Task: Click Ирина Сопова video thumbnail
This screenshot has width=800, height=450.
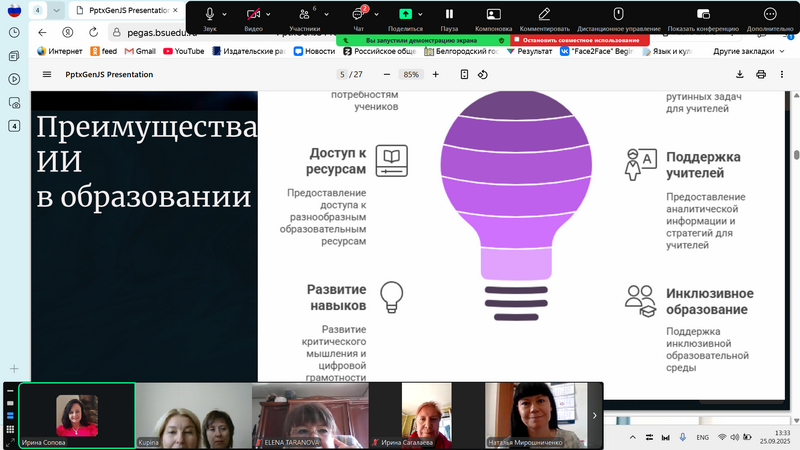Action: [x=77, y=415]
